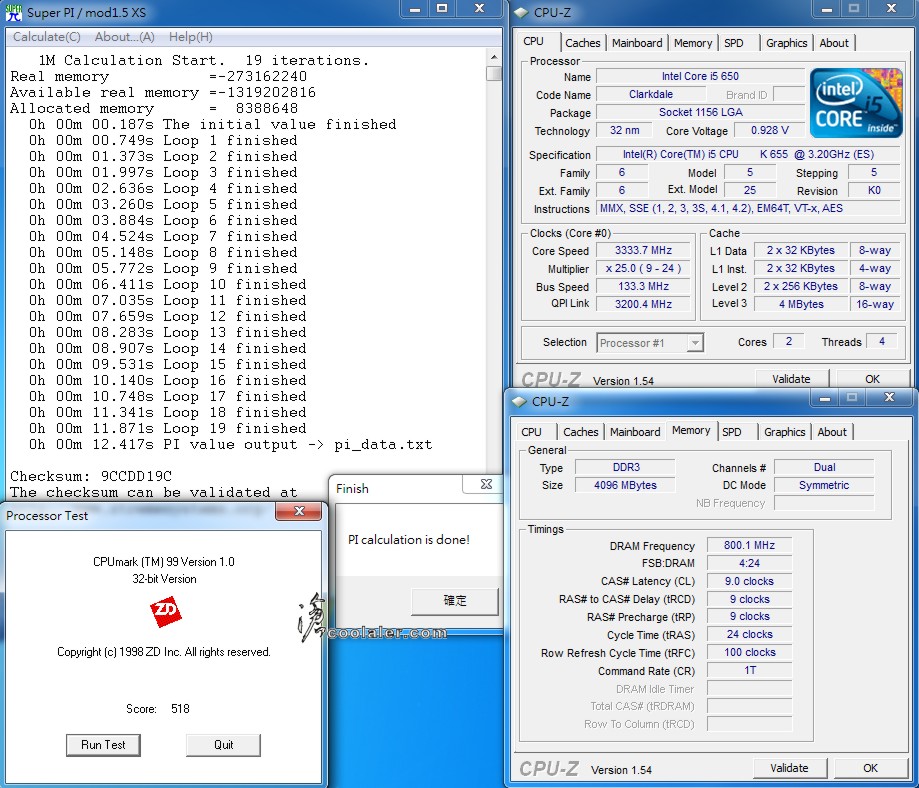This screenshot has width=919, height=788.
Task: Click the Bus Speed value 133.3 MHz
Action: point(643,286)
